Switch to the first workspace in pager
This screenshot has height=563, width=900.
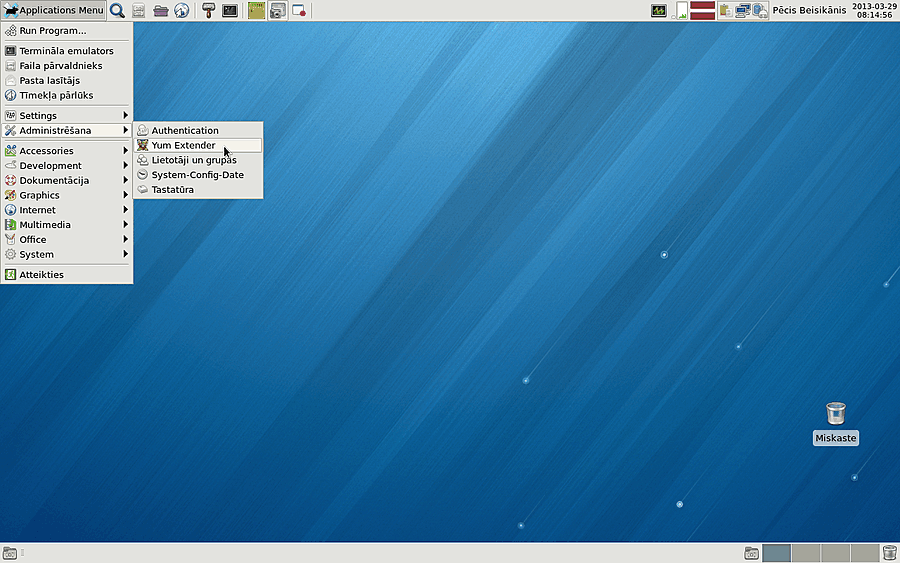pyautogui.click(x=777, y=553)
